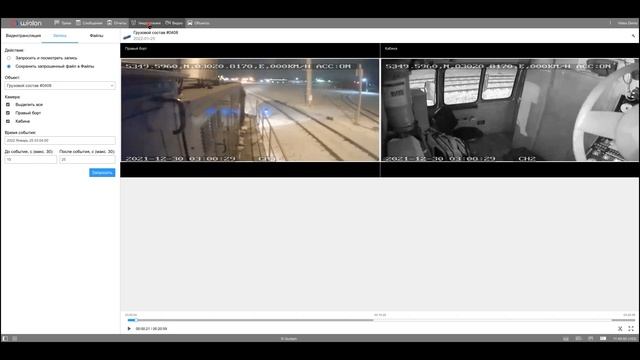Select 'Запросить и посмотреть запись' radio option

pyautogui.click(x=9, y=58)
